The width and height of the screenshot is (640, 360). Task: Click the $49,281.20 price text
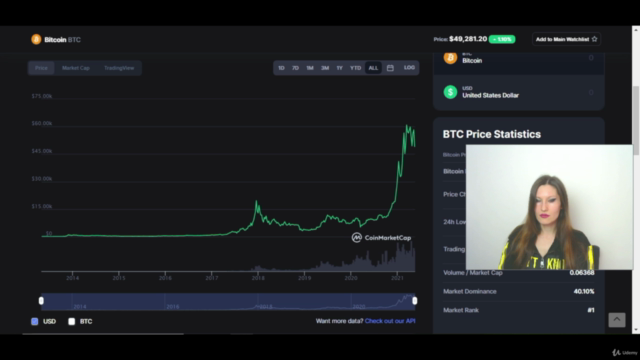(468, 39)
